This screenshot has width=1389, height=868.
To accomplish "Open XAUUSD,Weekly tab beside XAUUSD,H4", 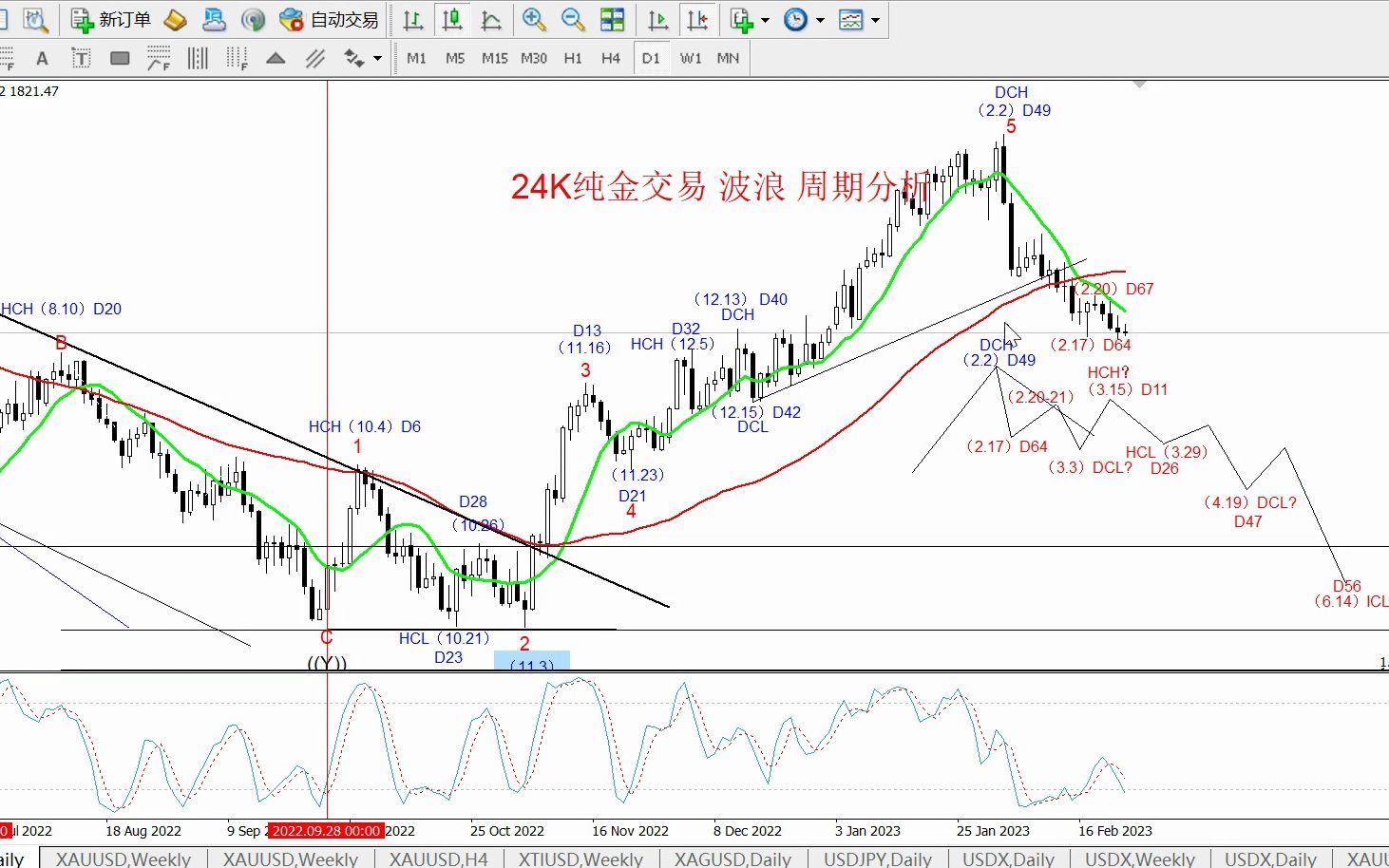I will pyautogui.click(x=291, y=859).
